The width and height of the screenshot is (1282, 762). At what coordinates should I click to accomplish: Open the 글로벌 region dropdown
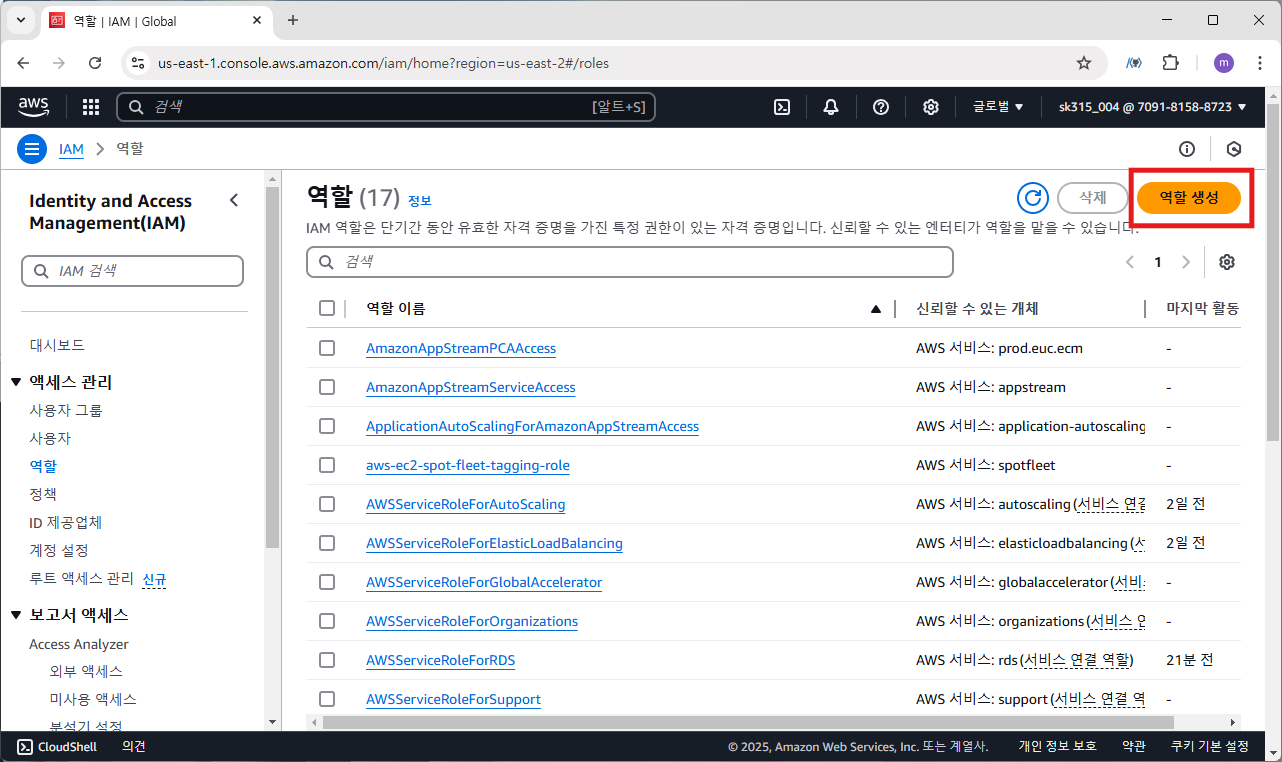pyautogui.click(x=998, y=107)
